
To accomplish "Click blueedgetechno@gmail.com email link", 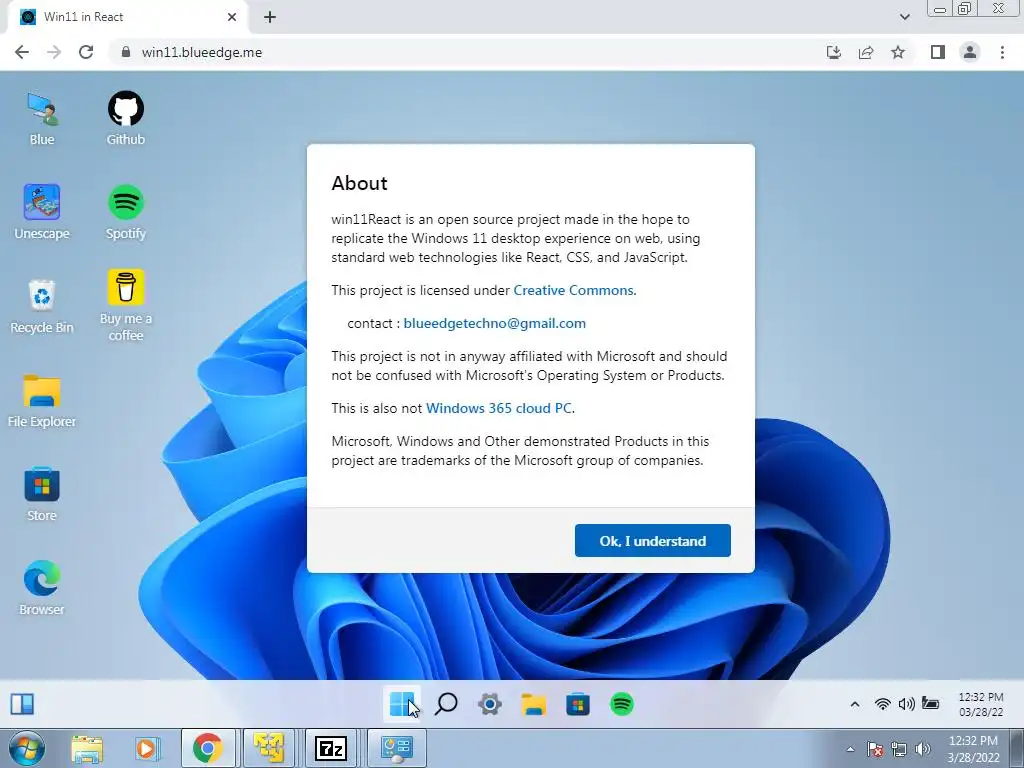I will click(x=494, y=323).
